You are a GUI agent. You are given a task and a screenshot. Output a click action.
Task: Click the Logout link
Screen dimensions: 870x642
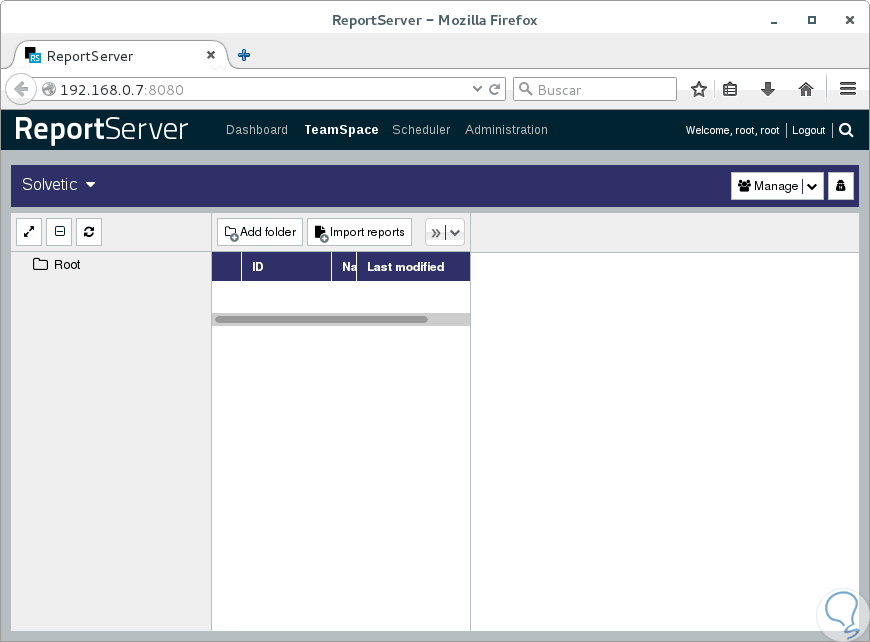808,130
